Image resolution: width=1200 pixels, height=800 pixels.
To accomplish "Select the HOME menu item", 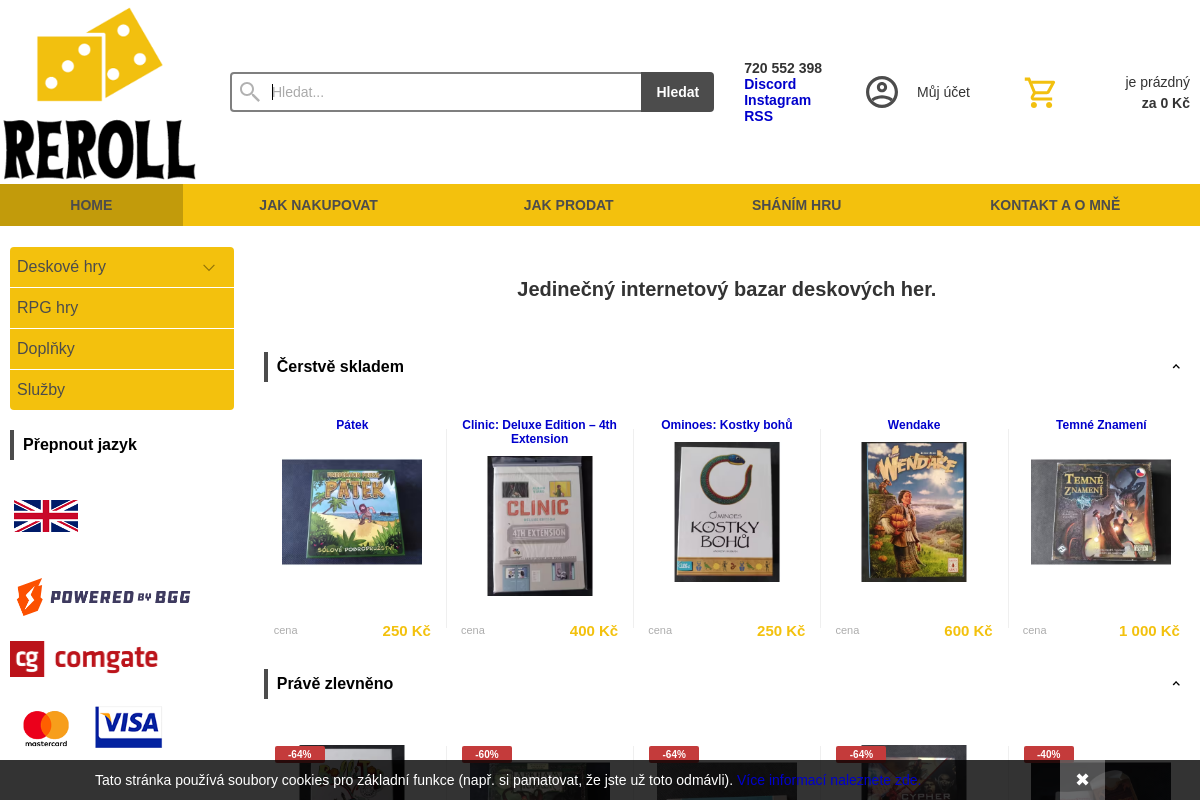I will coord(91,205).
